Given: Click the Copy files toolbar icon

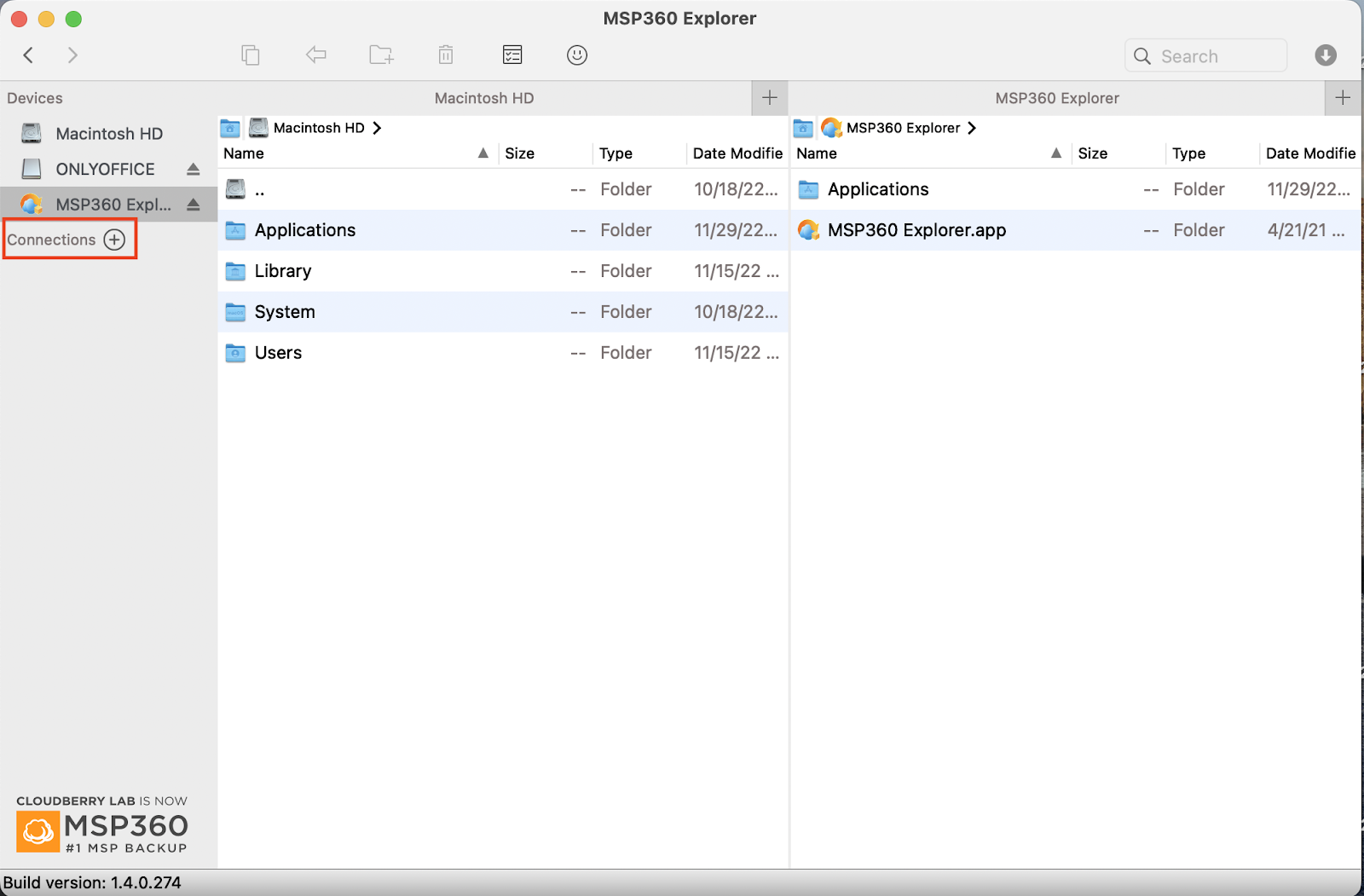Looking at the screenshot, I should pyautogui.click(x=250, y=55).
